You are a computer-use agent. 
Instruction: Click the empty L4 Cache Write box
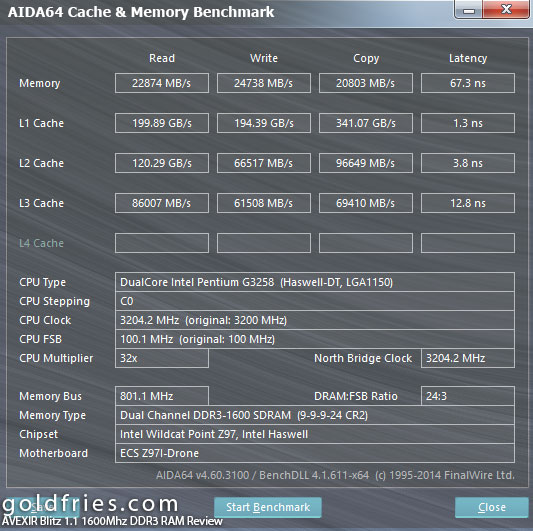click(264, 243)
